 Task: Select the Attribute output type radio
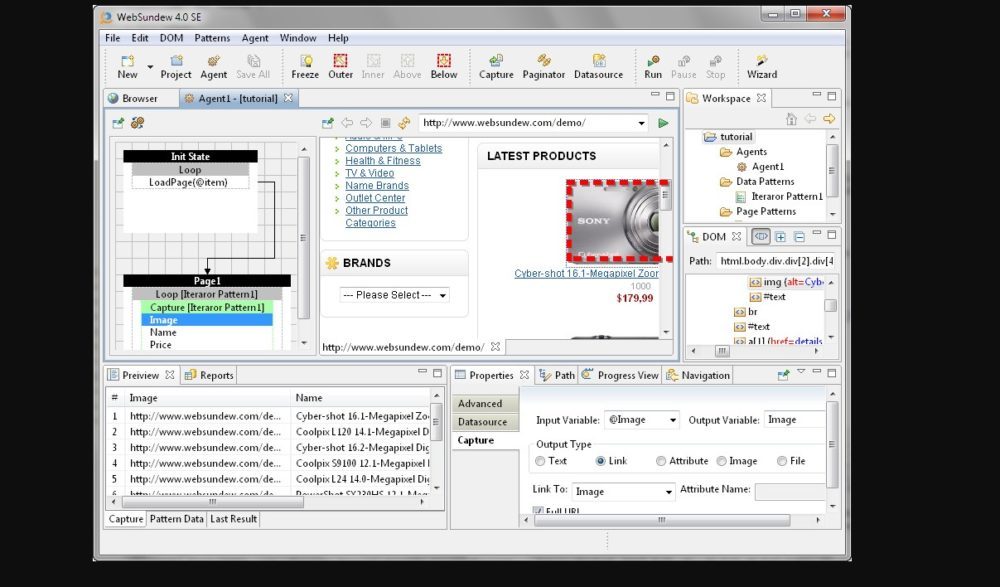[661, 461]
